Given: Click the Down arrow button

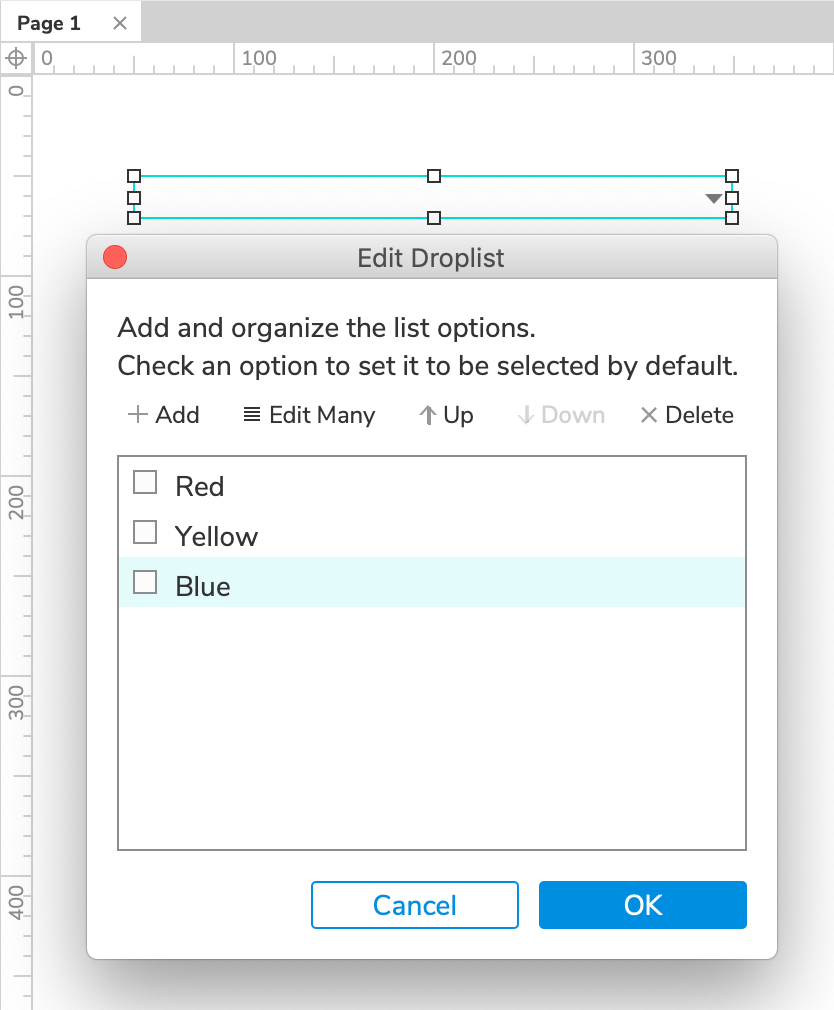Looking at the screenshot, I should click(x=561, y=415).
